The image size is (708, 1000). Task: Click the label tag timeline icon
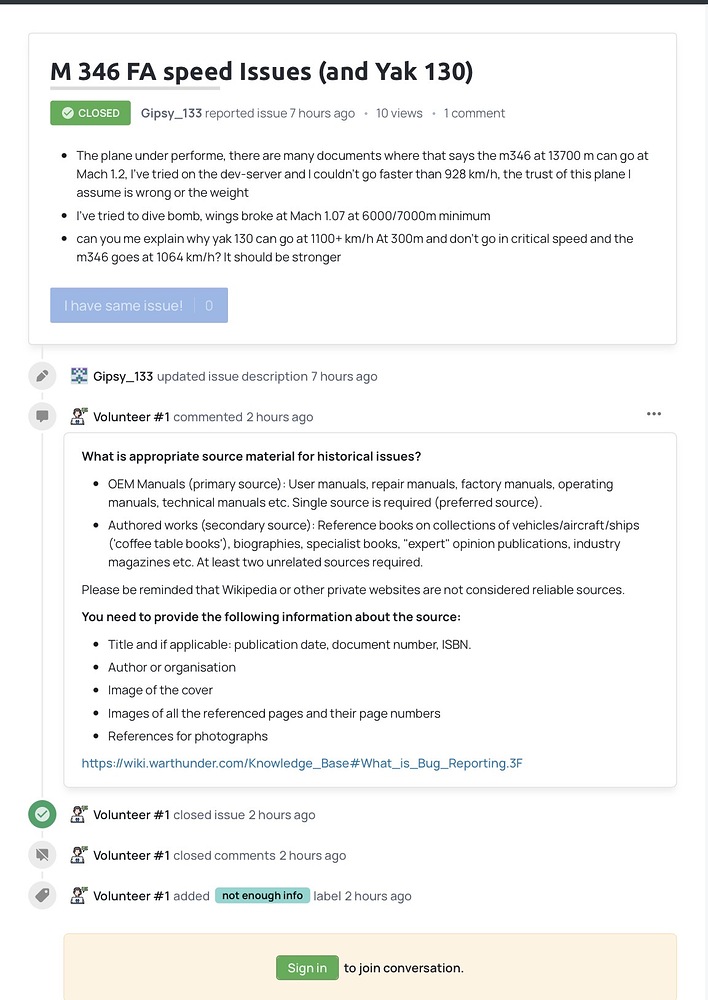(42, 895)
